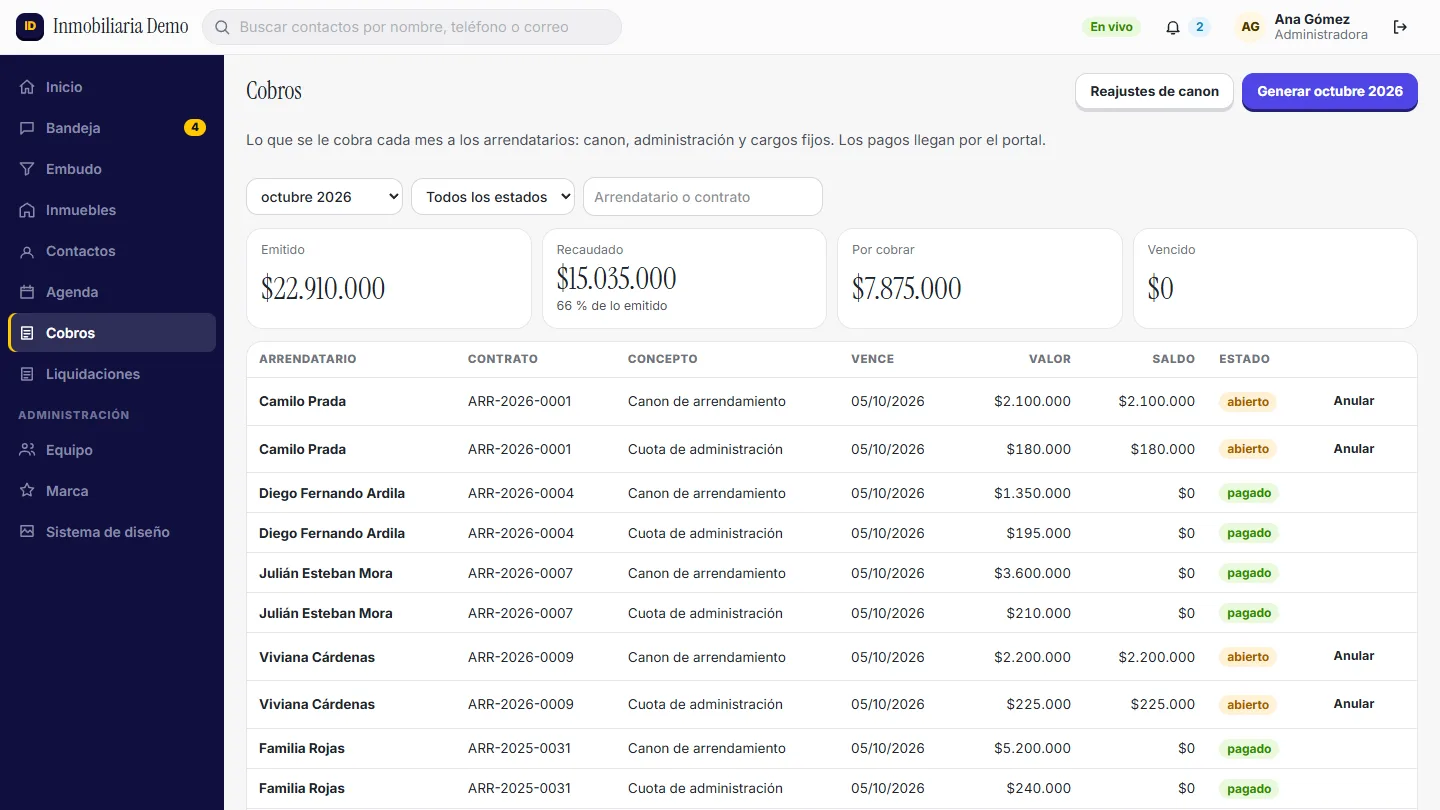This screenshot has width=1440, height=810.
Task: Click the Embudo funnel icon in sidebar
Action: point(27,169)
